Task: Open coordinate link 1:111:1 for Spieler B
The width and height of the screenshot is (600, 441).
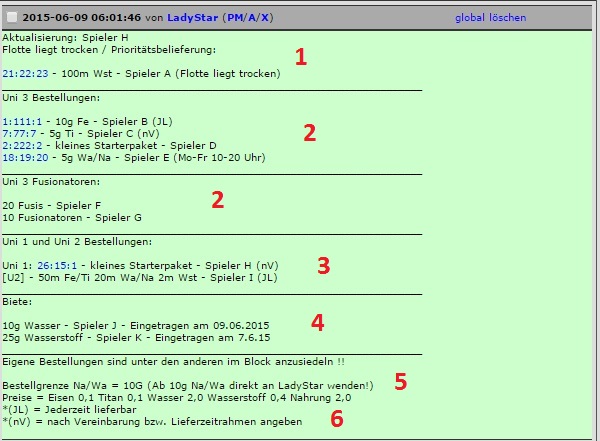Action: click(x=20, y=121)
